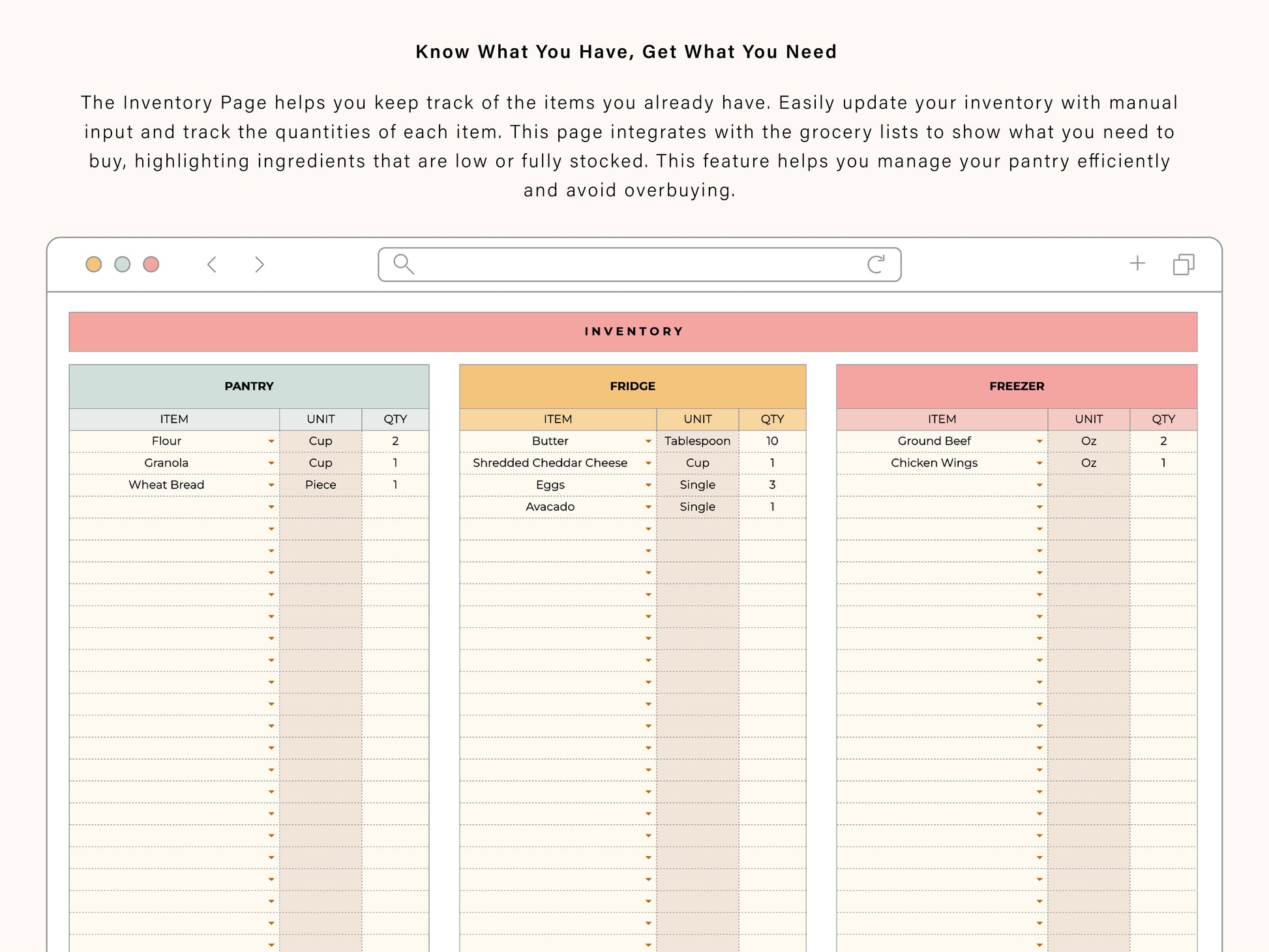Open the Flour item dropdown
The width and height of the screenshot is (1269, 952).
click(x=271, y=441)
